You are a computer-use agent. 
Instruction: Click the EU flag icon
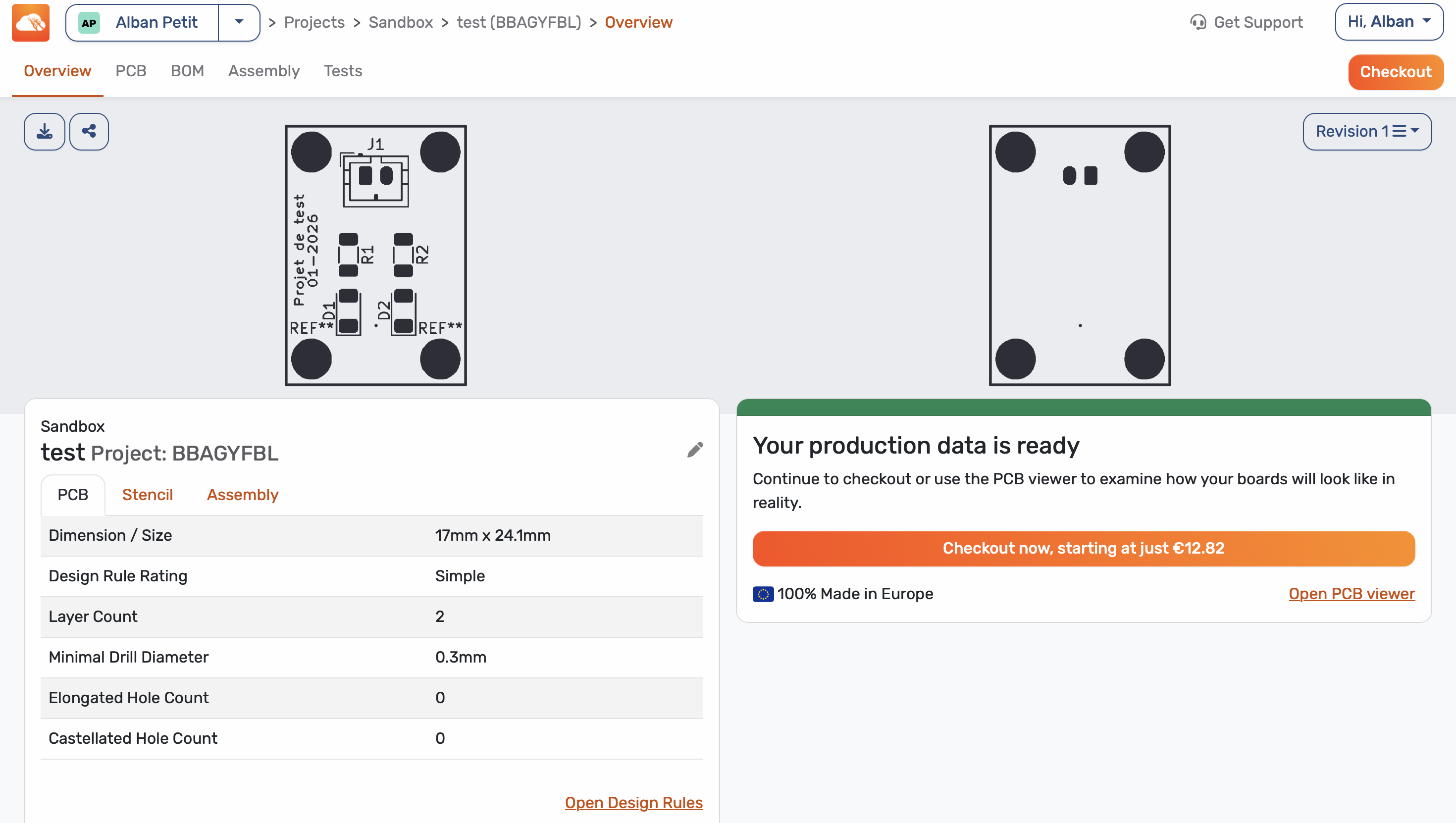[x=763, y=594]
